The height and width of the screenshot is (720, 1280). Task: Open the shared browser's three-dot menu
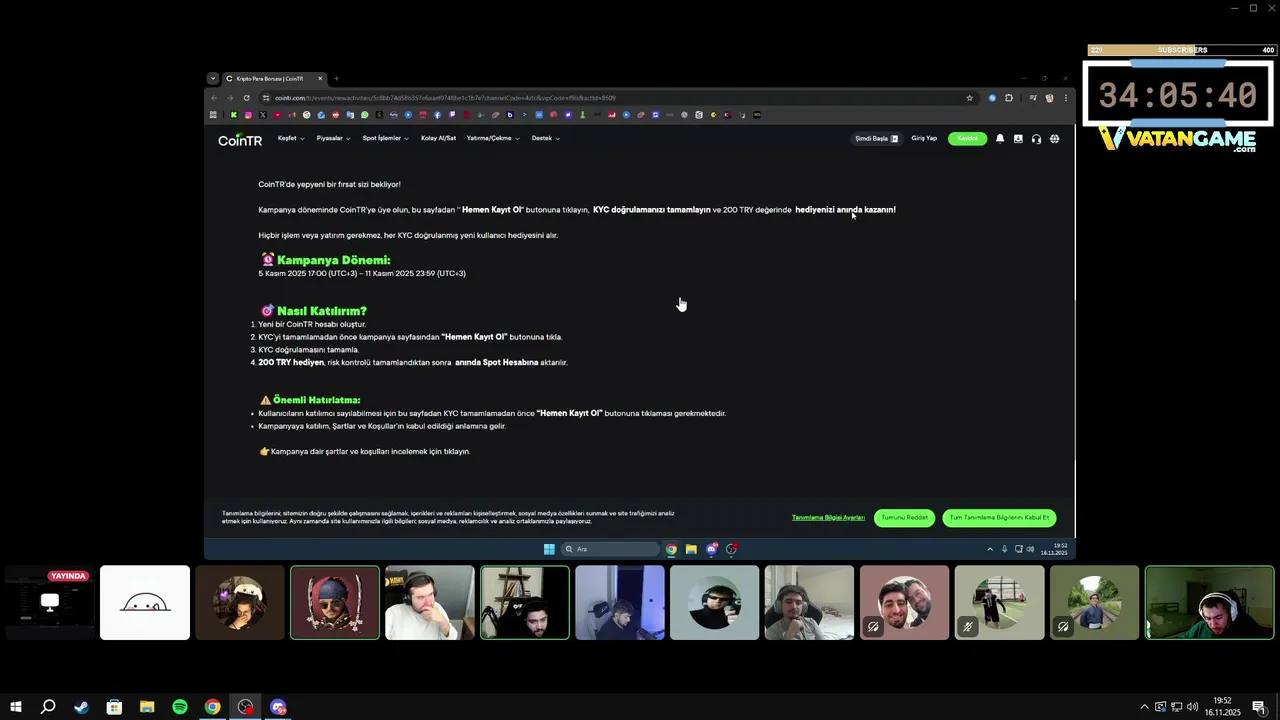click(x=1066, y=98)
